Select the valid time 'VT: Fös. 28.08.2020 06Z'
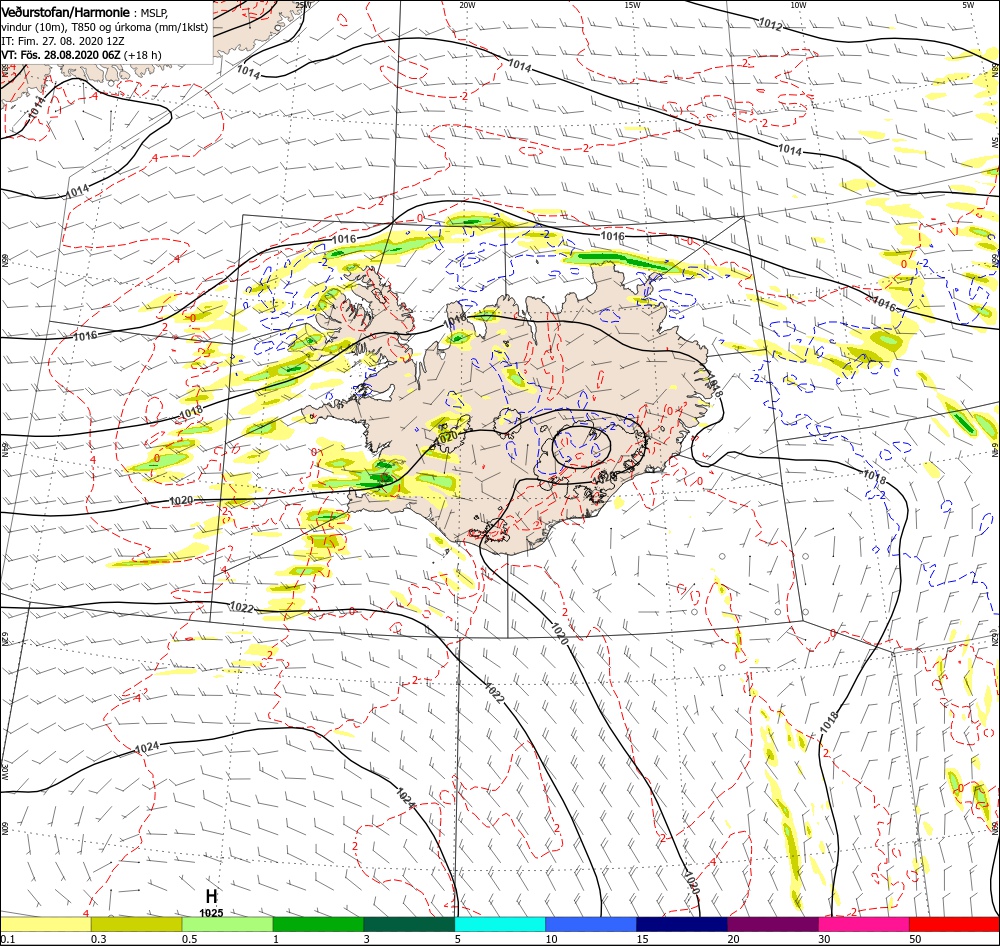Image resolution: width=1000 pixels, height=946 pixels. pos(61,55)
